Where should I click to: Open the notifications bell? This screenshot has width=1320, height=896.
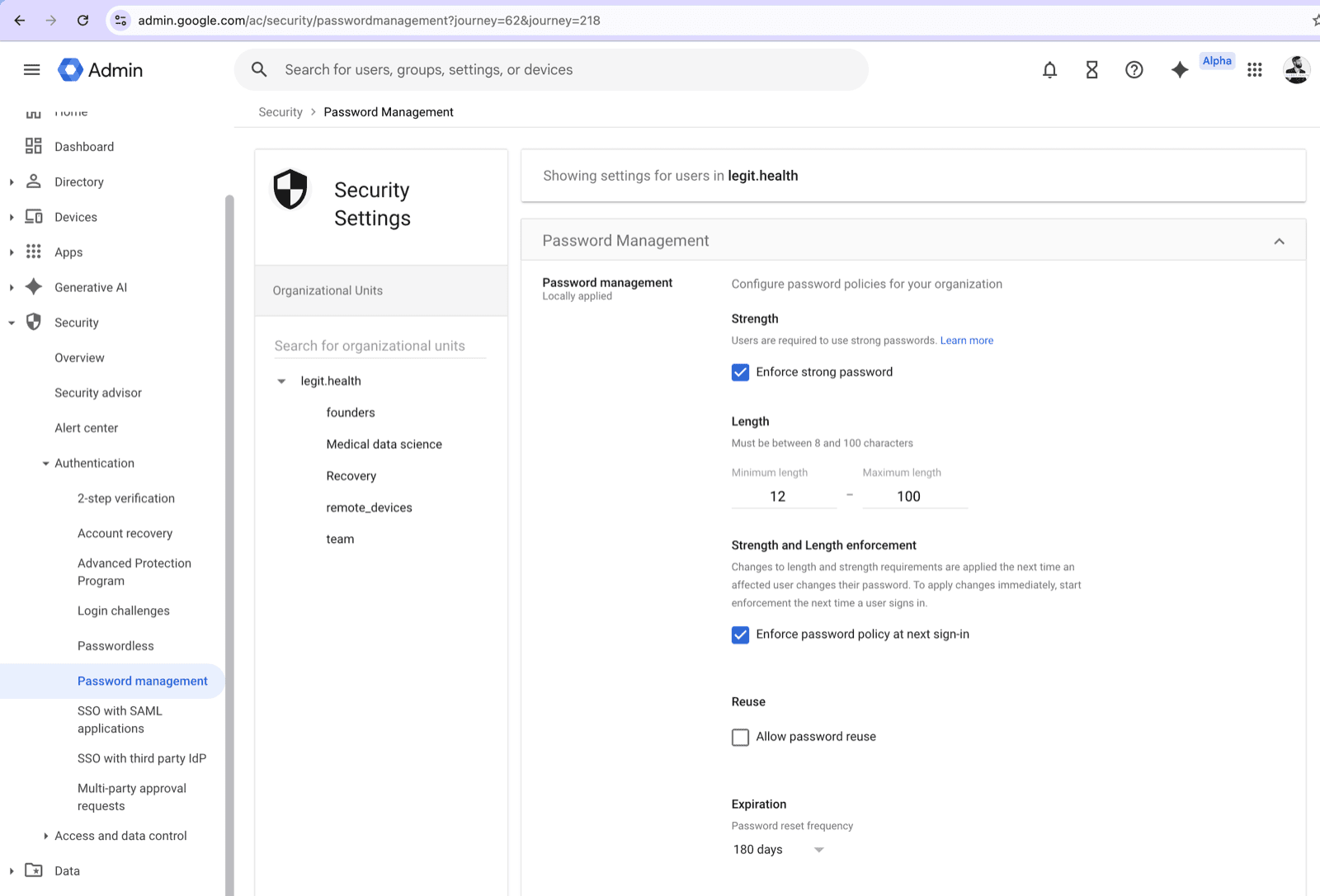pos(1049,69)
